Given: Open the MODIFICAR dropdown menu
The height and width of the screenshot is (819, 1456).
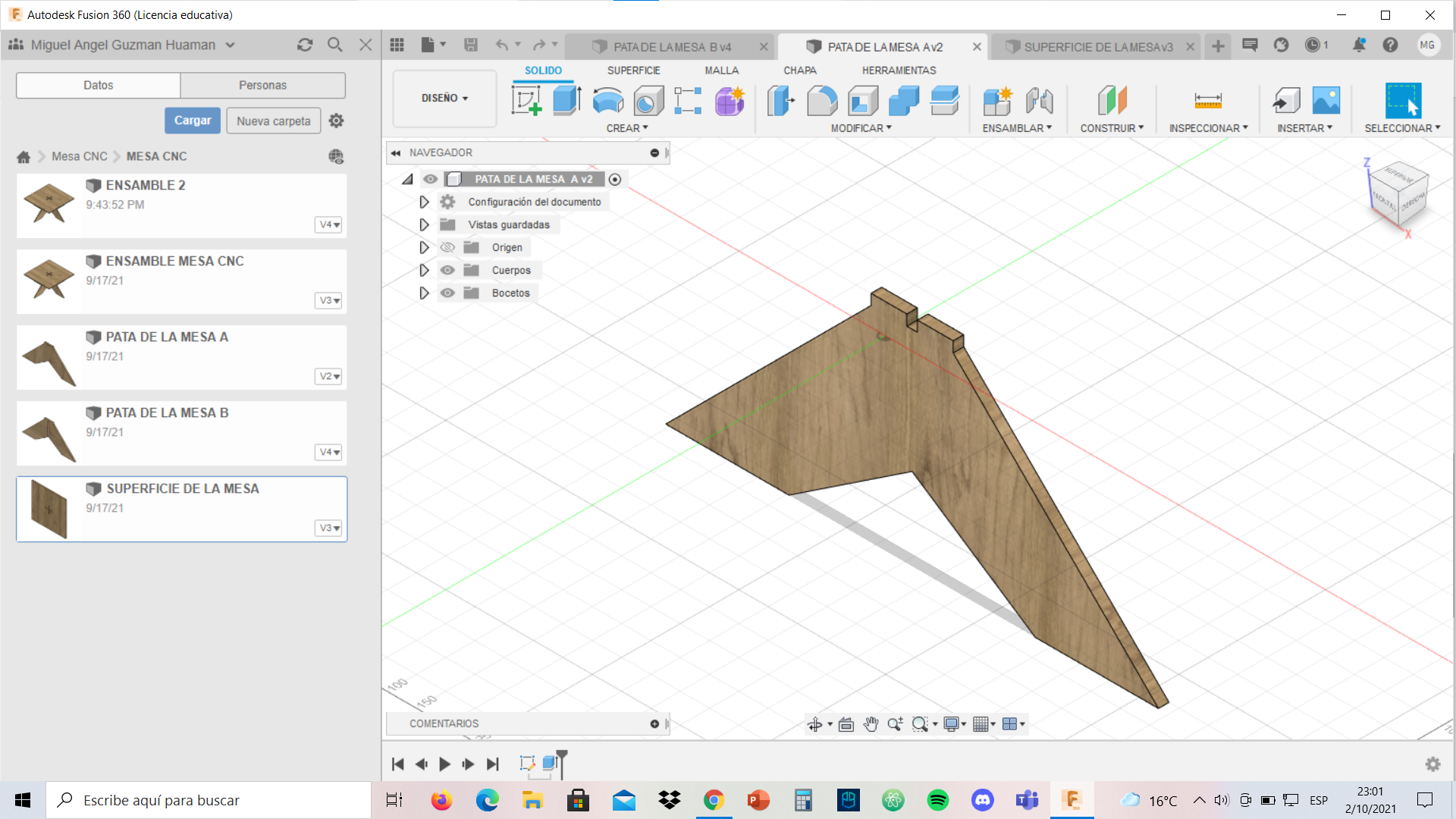Looking at the screenshot, I should point(861,128).
